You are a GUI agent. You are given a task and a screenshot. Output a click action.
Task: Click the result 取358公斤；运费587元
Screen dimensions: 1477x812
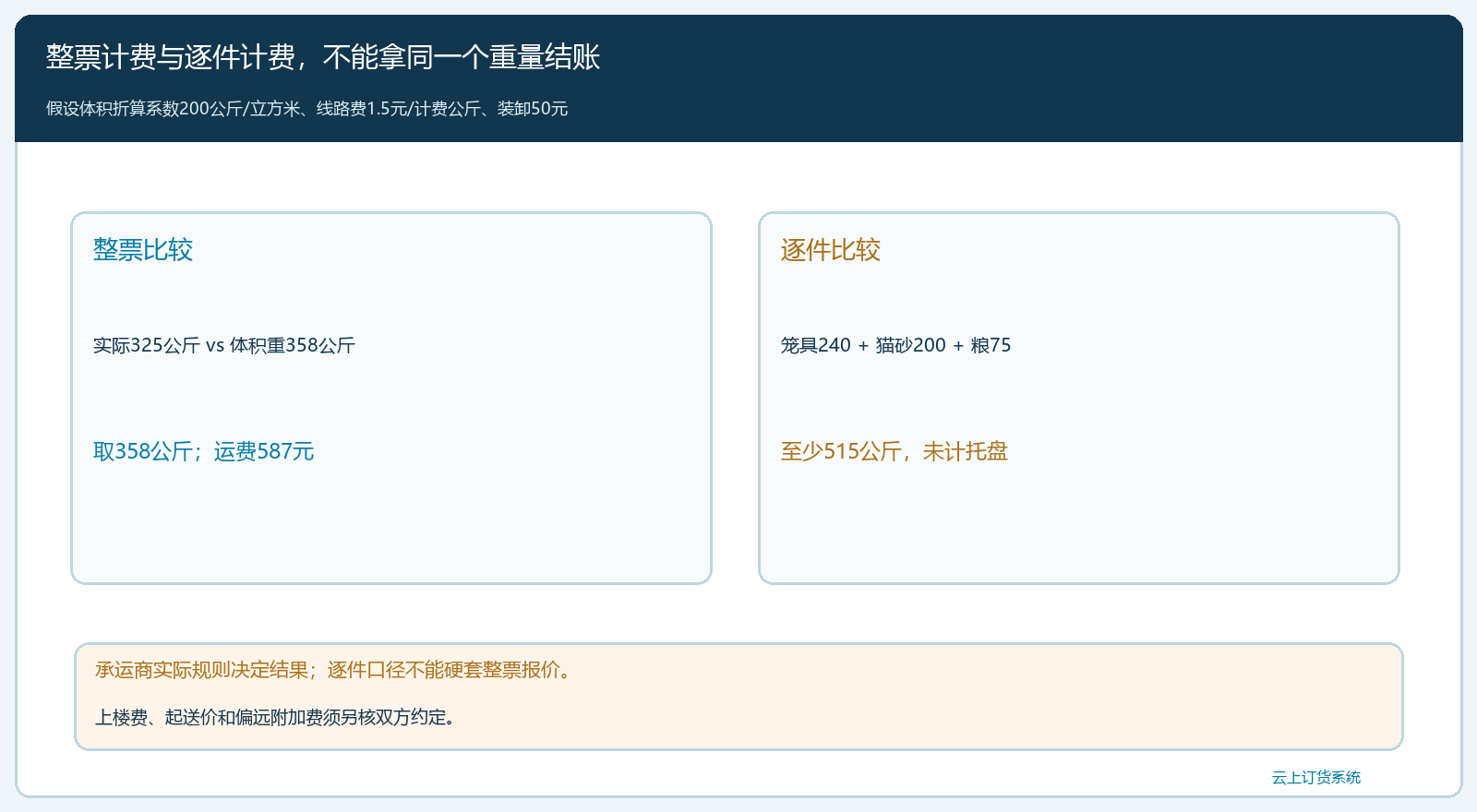pos(204,451)
